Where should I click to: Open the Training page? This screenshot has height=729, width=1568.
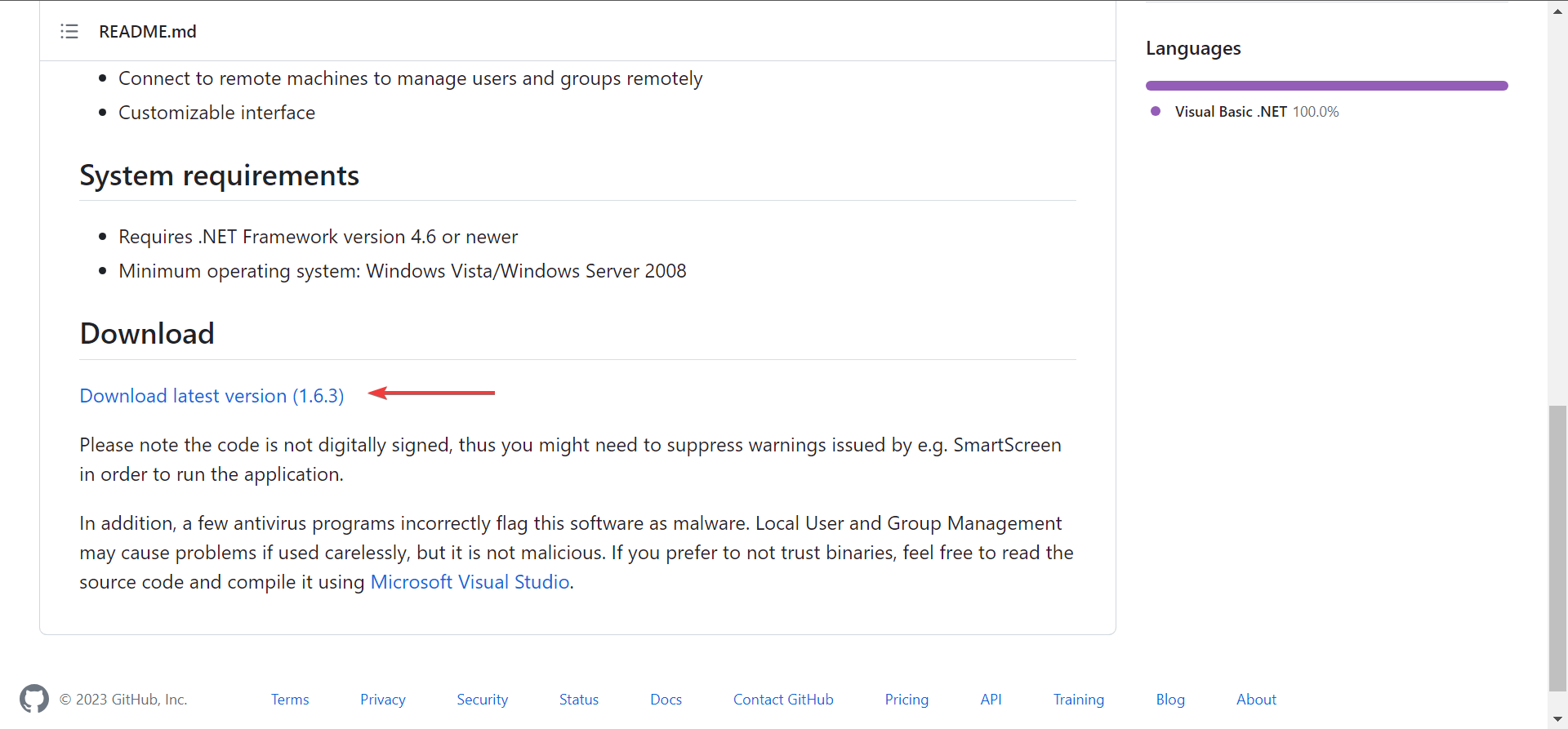[x=1078, y=699]
